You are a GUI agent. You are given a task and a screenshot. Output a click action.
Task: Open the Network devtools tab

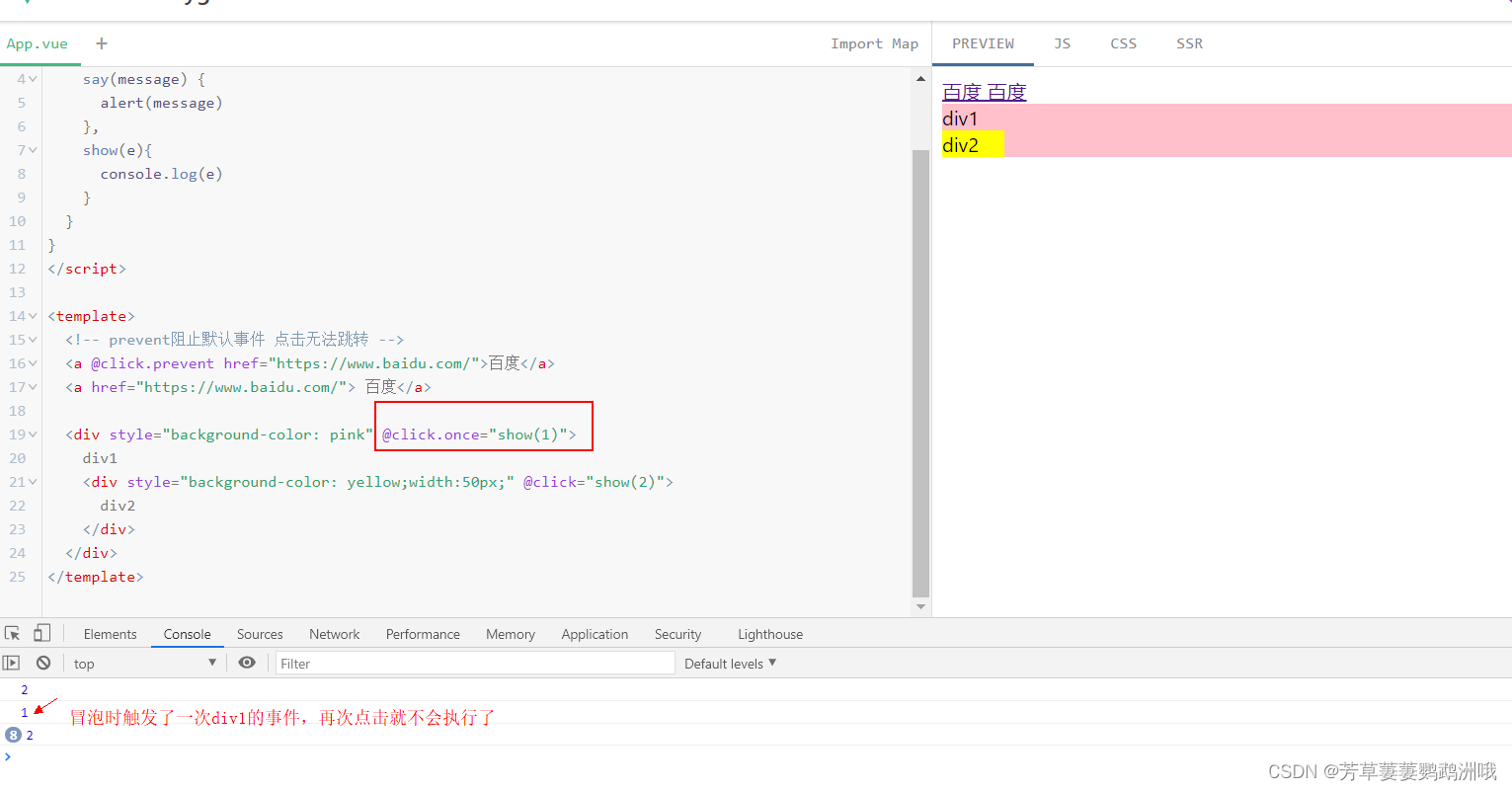[334, 634]
